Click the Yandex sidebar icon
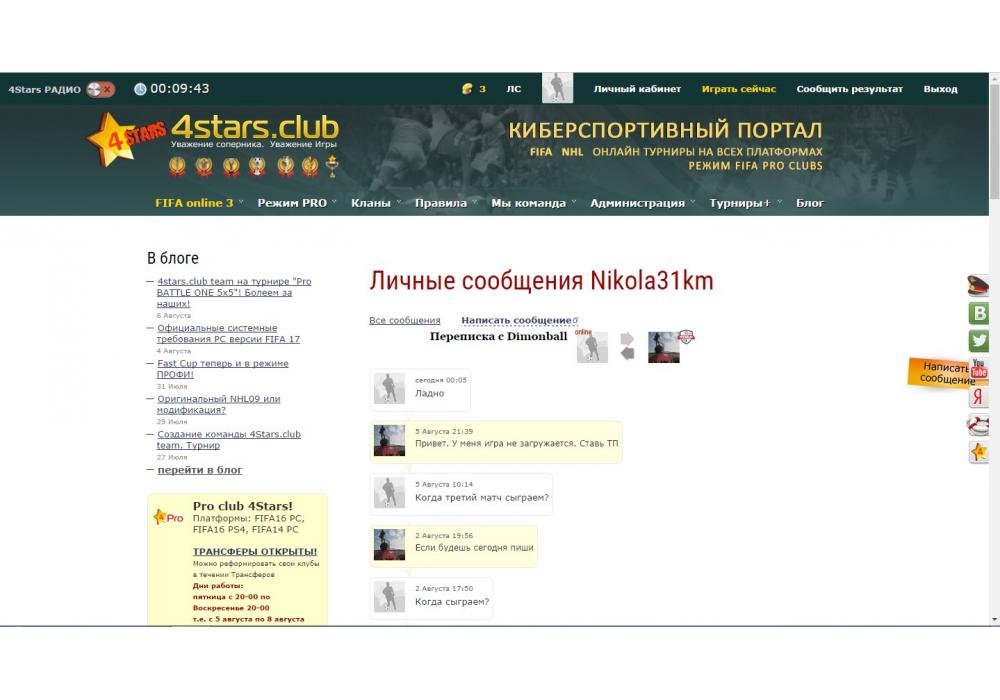The height and width of the screenshot is (700, 1000). [x=979, y=397]
